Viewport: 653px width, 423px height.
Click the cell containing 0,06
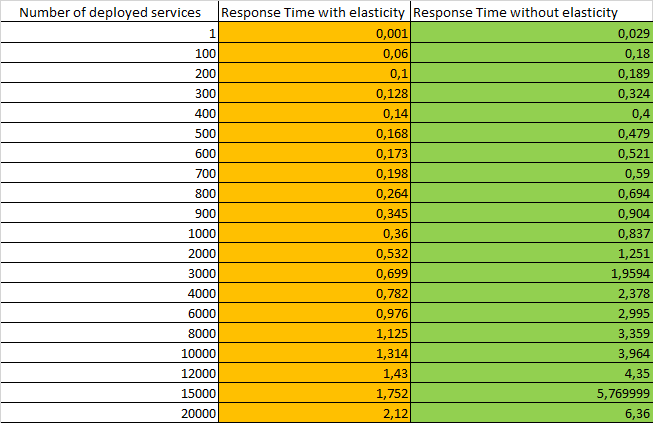[314, 52]
